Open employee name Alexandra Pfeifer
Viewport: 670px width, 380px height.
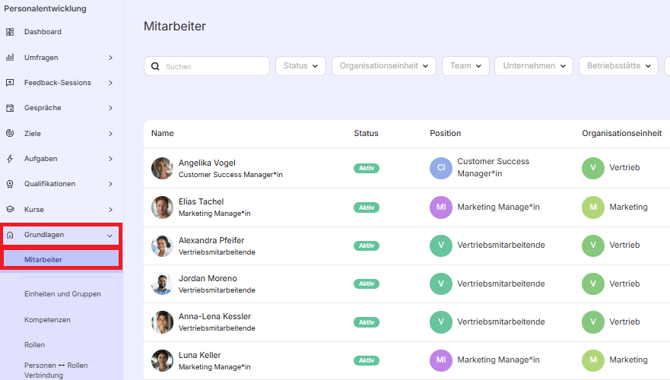(212, 240)
